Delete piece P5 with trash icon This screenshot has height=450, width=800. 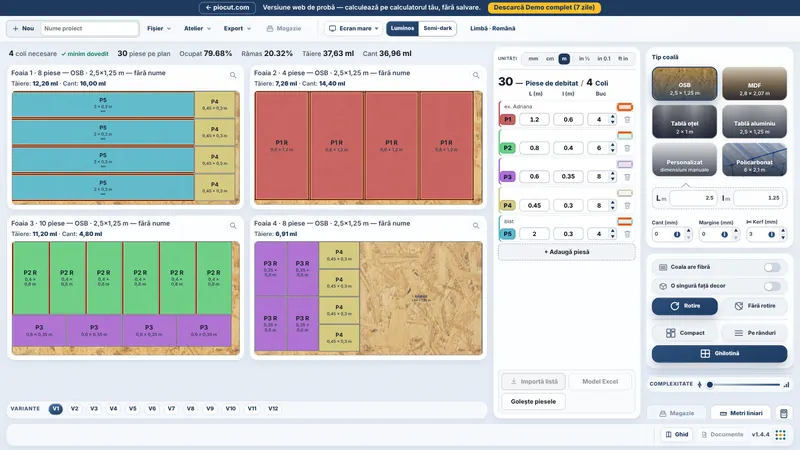point(627,234)
